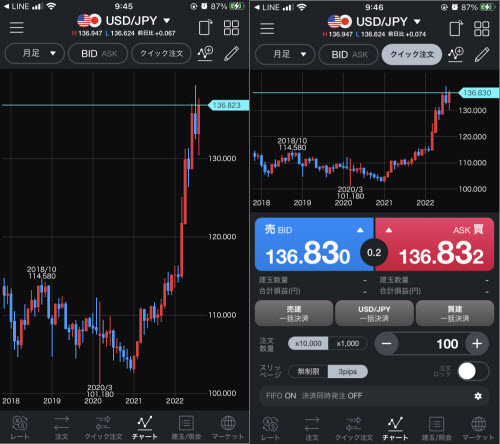Select 無制限 slippage option
500x444 pixels.
point(308,371)
